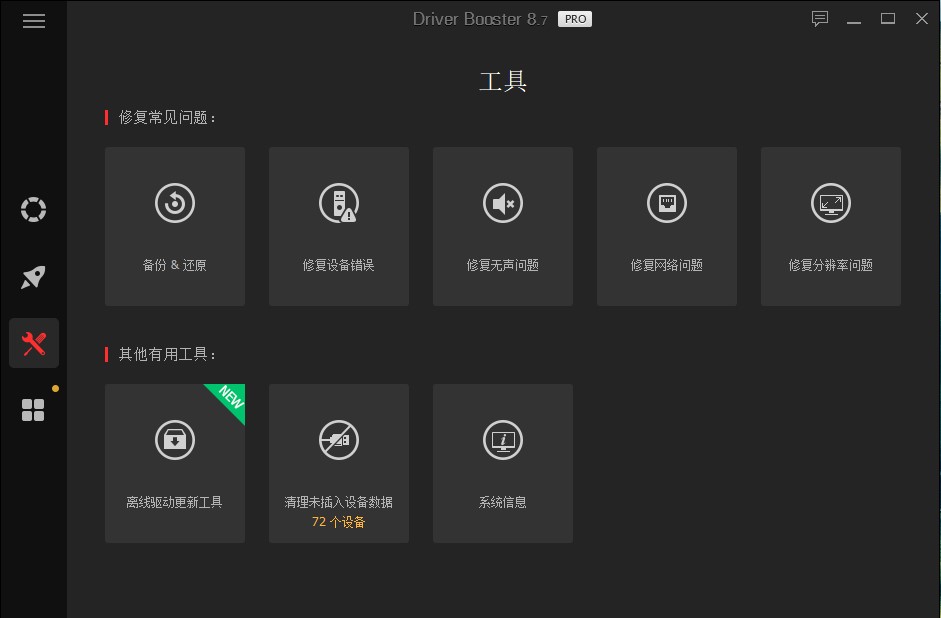Open 清理未插入设备数据 label
941x618 pixels.
click(x=338, y=502)
